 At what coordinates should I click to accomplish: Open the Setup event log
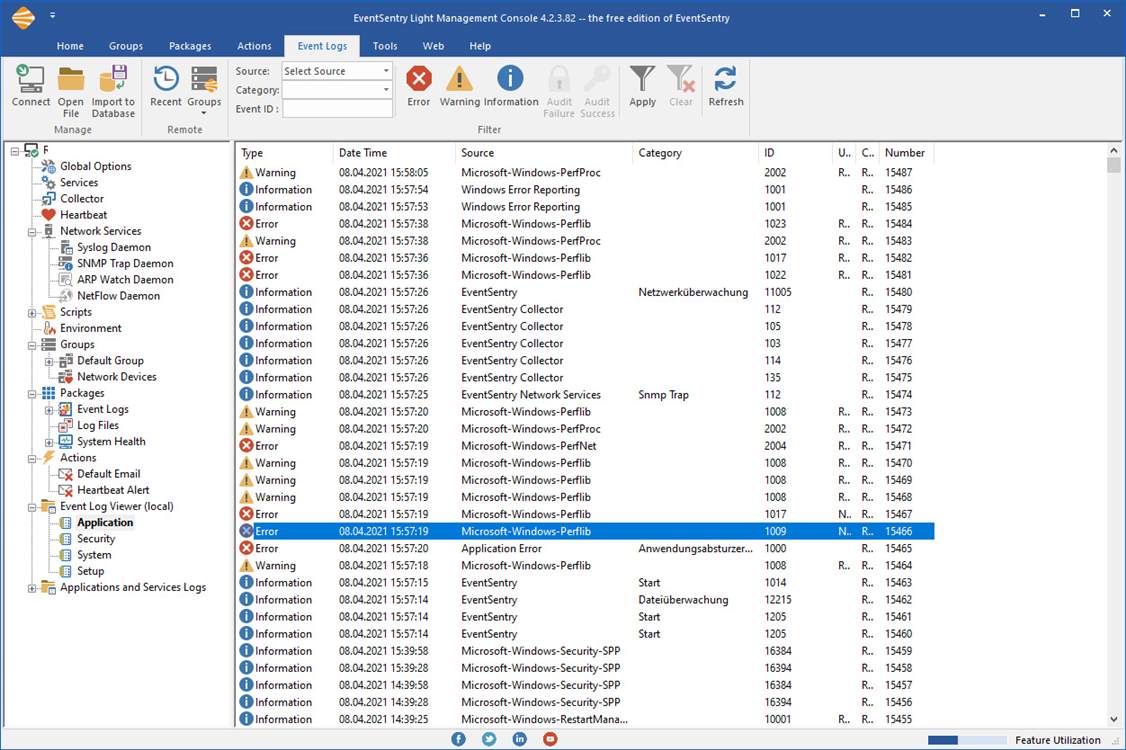pyautogui.click(x=90, y=571)
